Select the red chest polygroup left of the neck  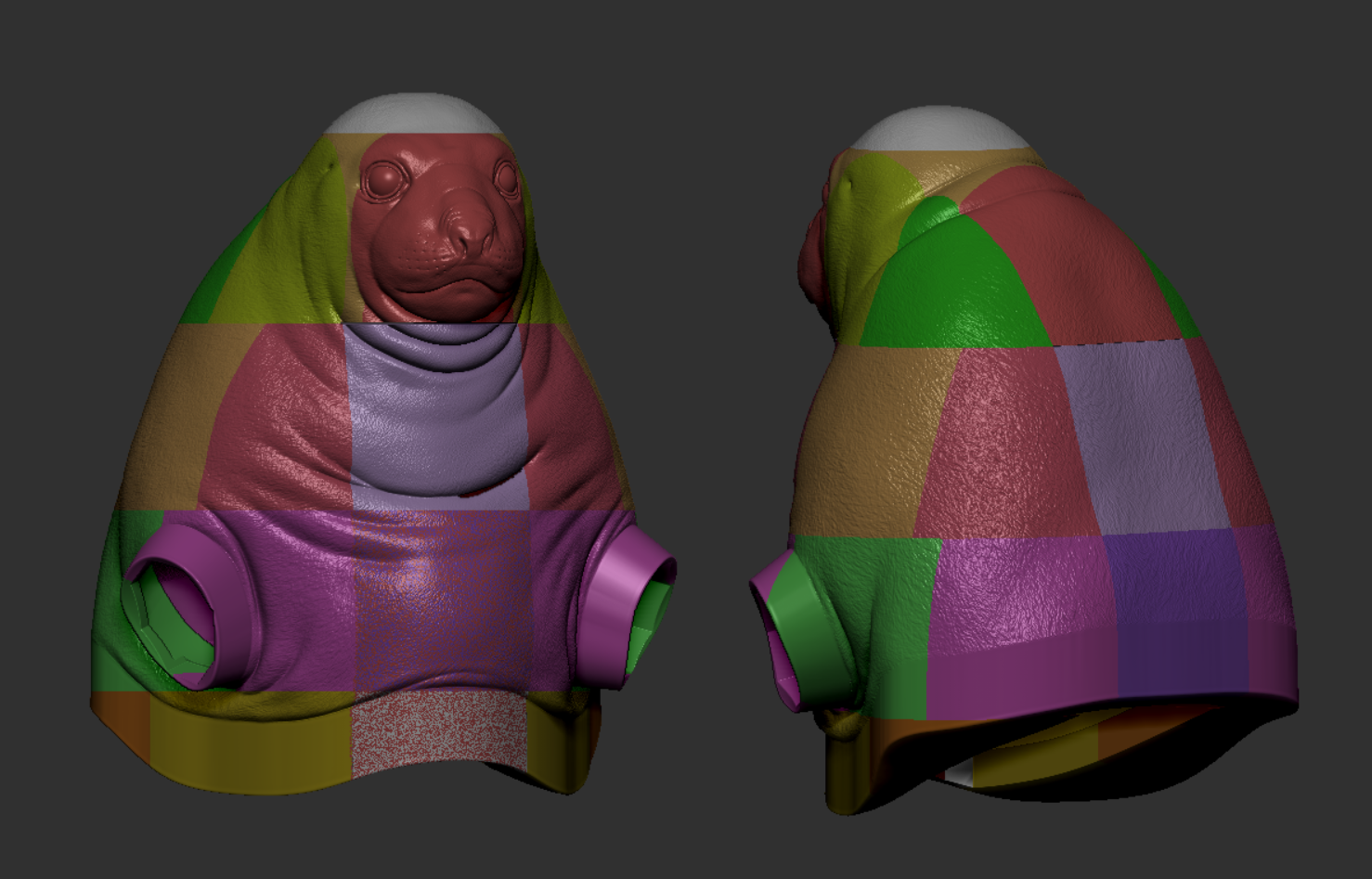[278, 418]
